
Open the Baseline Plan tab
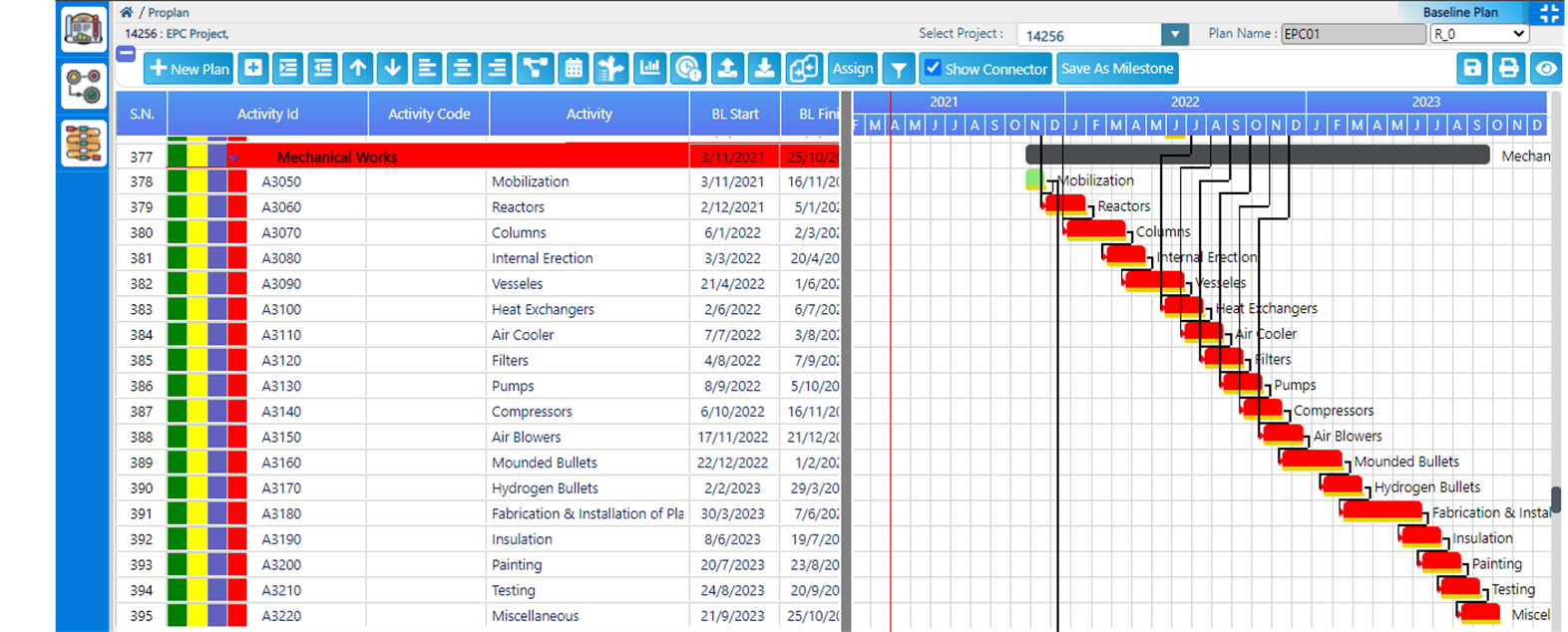tap(1460, 12)
